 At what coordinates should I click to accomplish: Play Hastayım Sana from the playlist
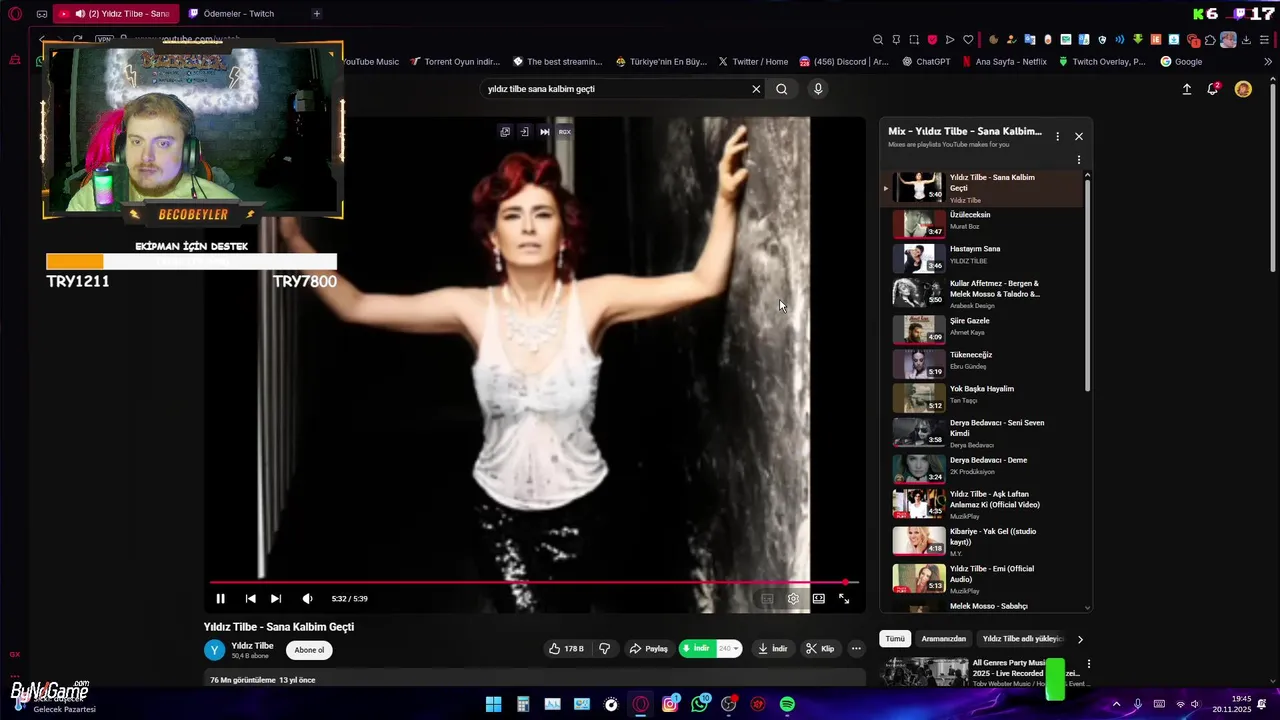(x=982, y=257)
